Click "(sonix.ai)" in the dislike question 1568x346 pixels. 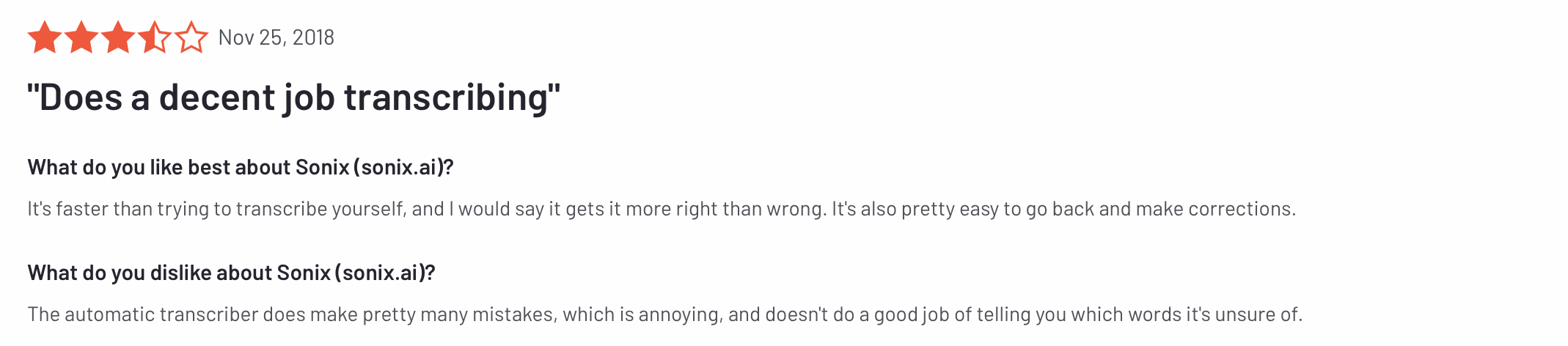pos(385,273)
